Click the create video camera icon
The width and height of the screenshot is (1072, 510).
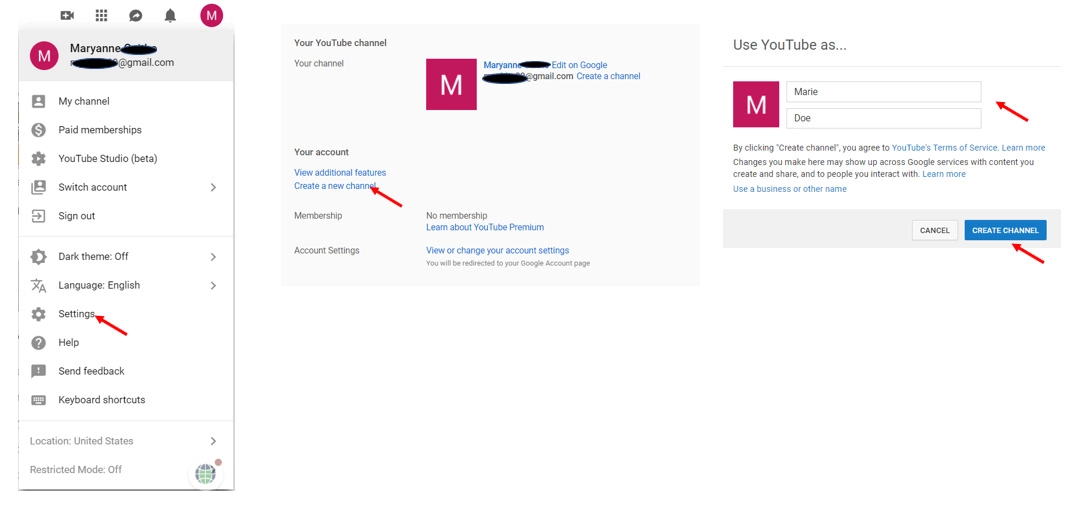(x=67, y=15)
